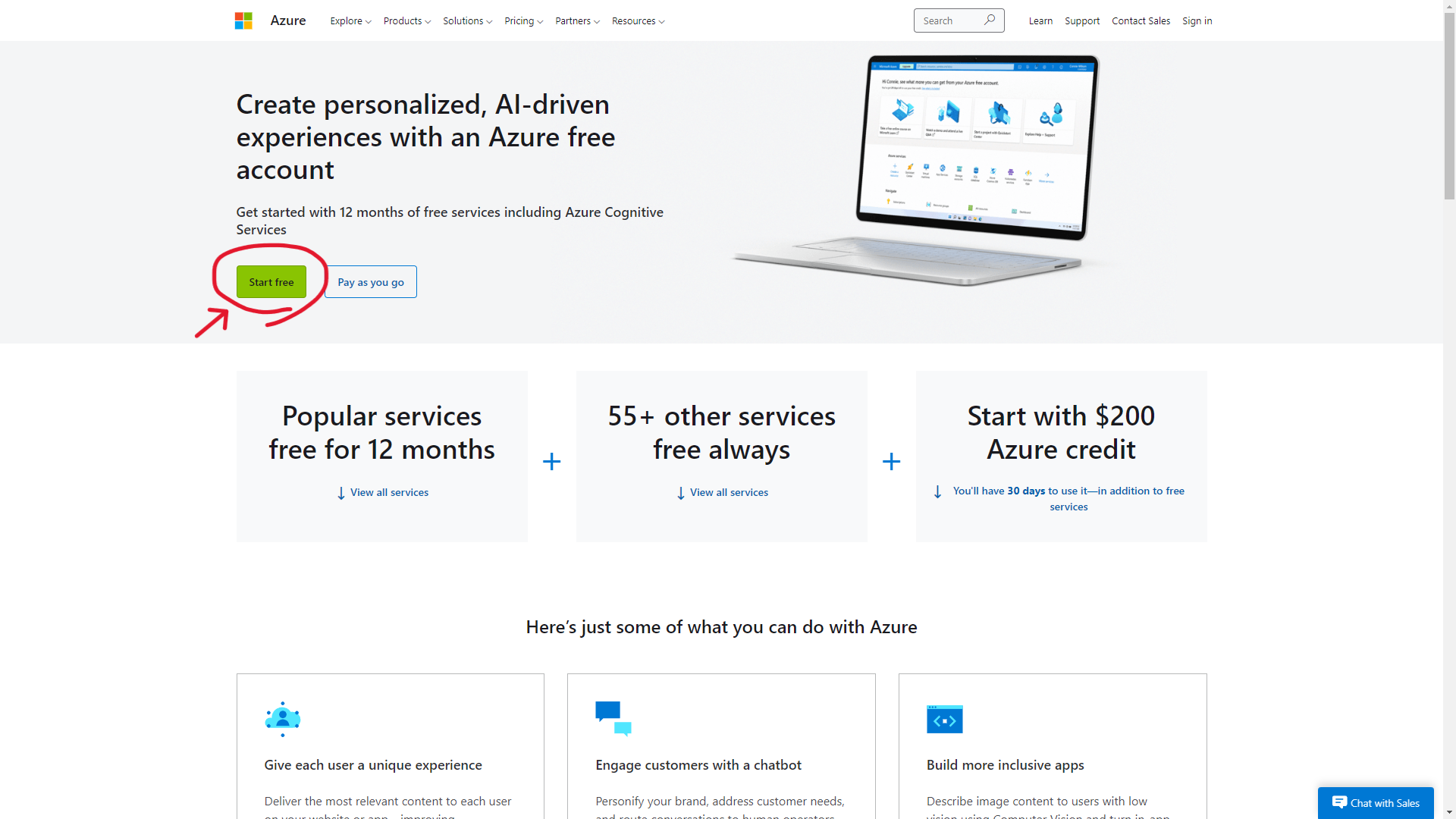Click down arrow beside 12 months services
The width and height of the screenshot is (1456, 819).
[341, 493]
